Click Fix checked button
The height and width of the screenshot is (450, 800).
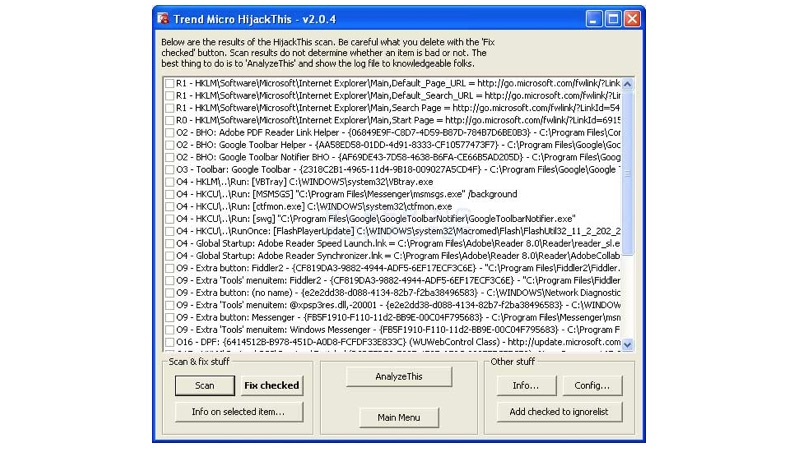tap(272, 386)
